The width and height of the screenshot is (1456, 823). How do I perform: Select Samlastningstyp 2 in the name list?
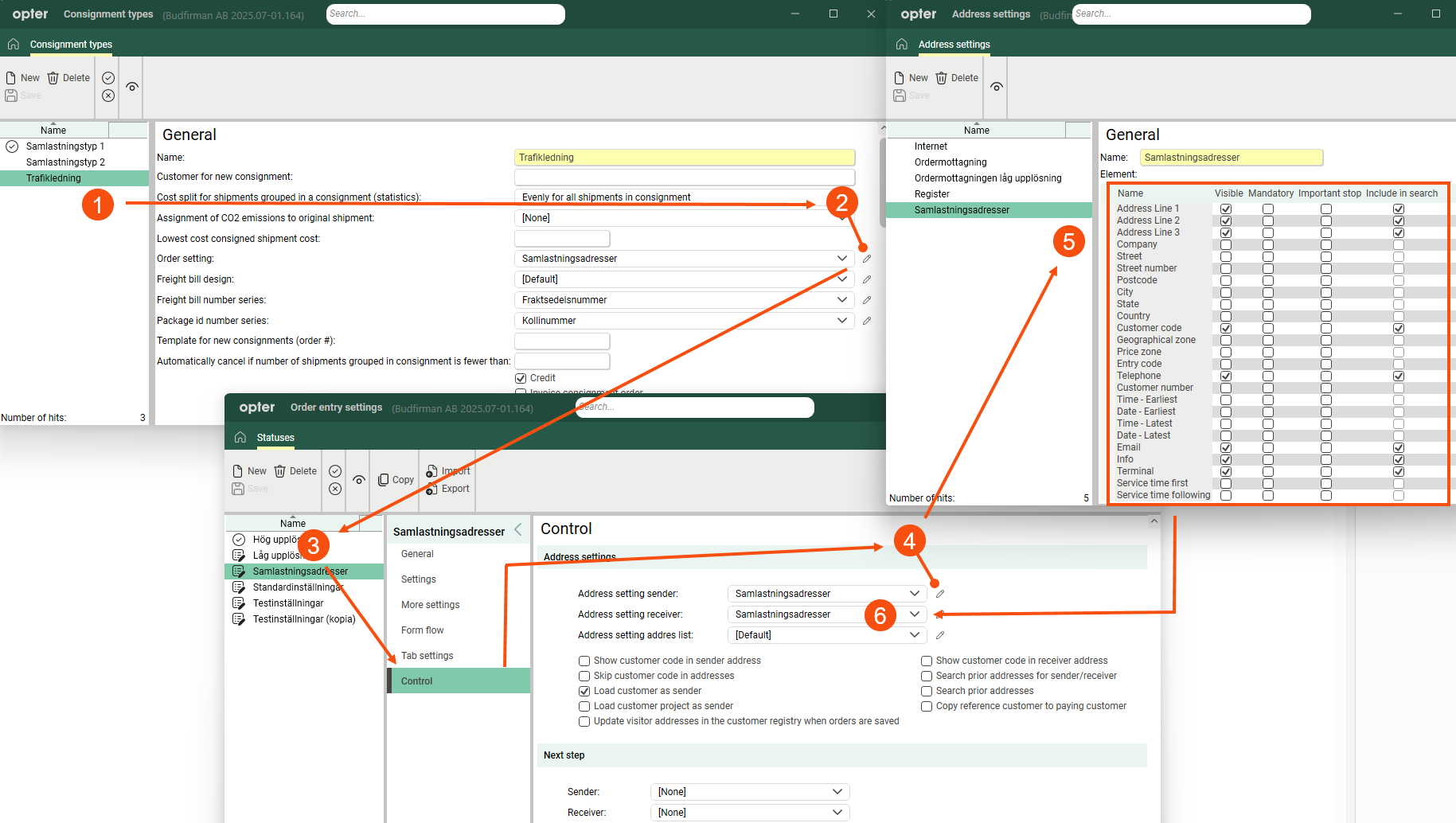[65, 162]
